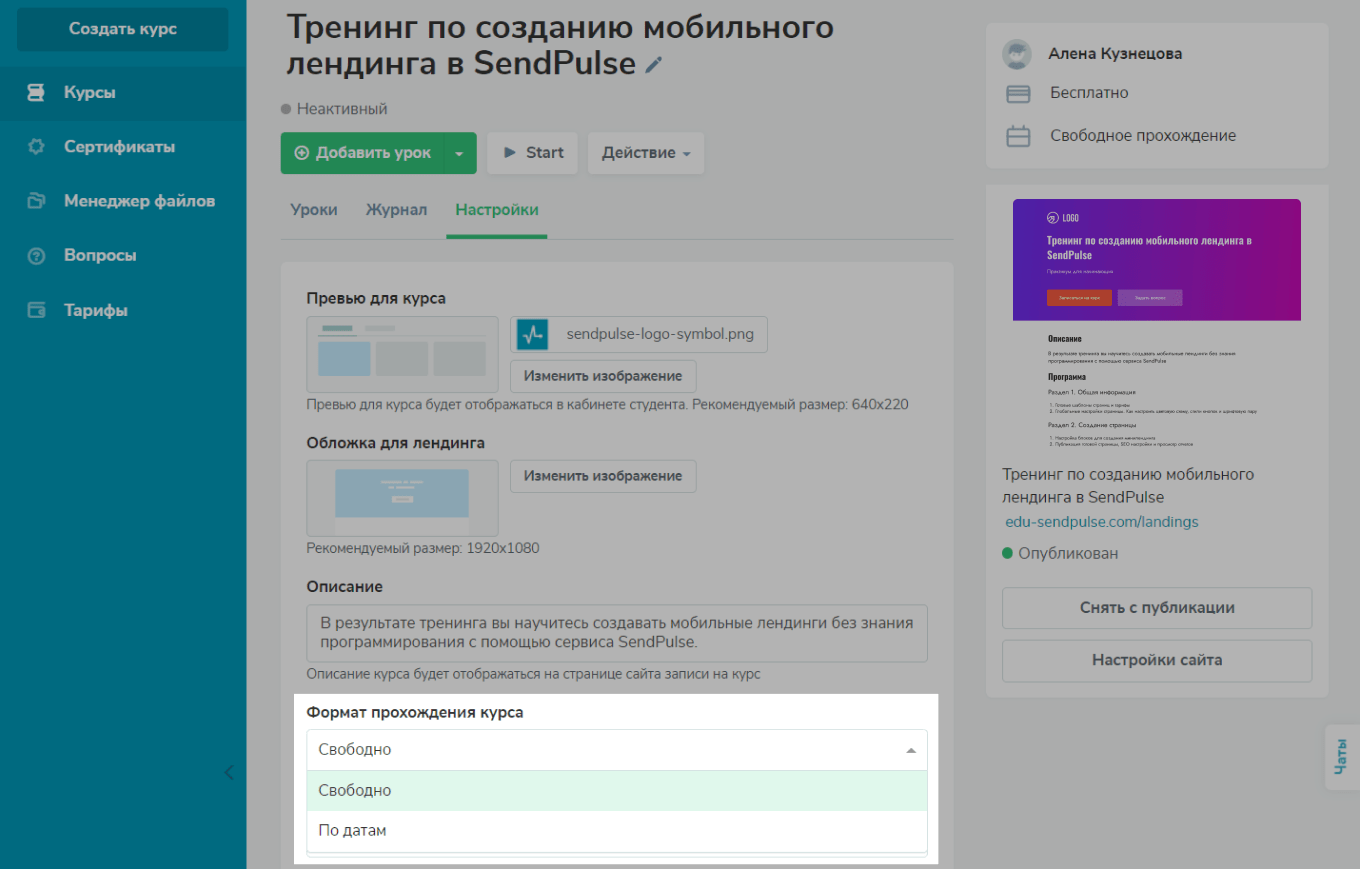Viewport: 1360px width, 869px height.
Task: Collapse the Формат прохождения курса dropdown
Action: pyautogui.click(x=910, y=750)
